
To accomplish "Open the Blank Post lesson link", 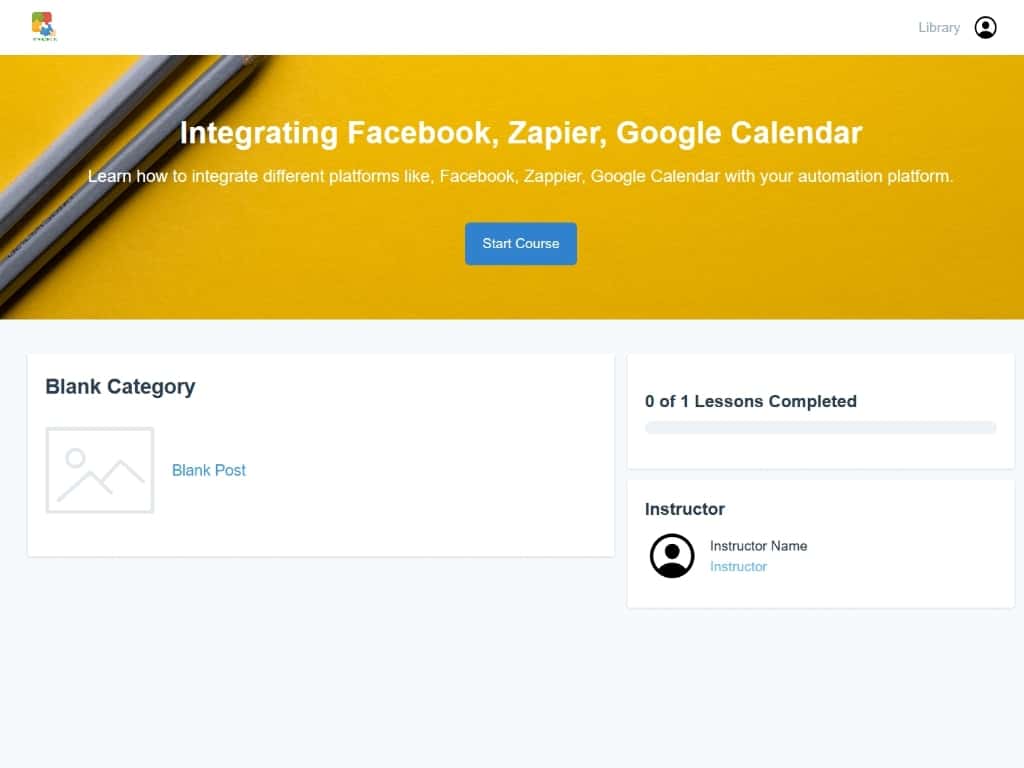I will [x=209, y=470].
